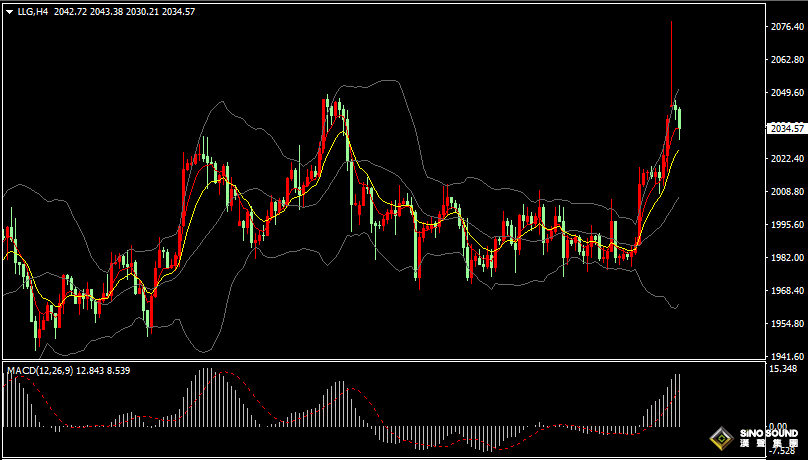Viewport: 808px width, 460px height.
Task: Click the 2076.40 price axis label
Action: coord(784,27)
